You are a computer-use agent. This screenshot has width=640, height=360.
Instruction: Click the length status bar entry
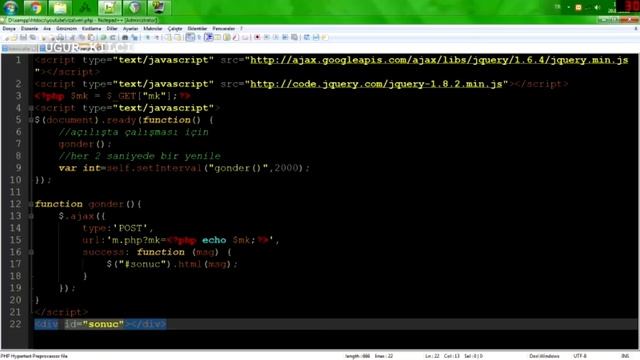point(358,356)
